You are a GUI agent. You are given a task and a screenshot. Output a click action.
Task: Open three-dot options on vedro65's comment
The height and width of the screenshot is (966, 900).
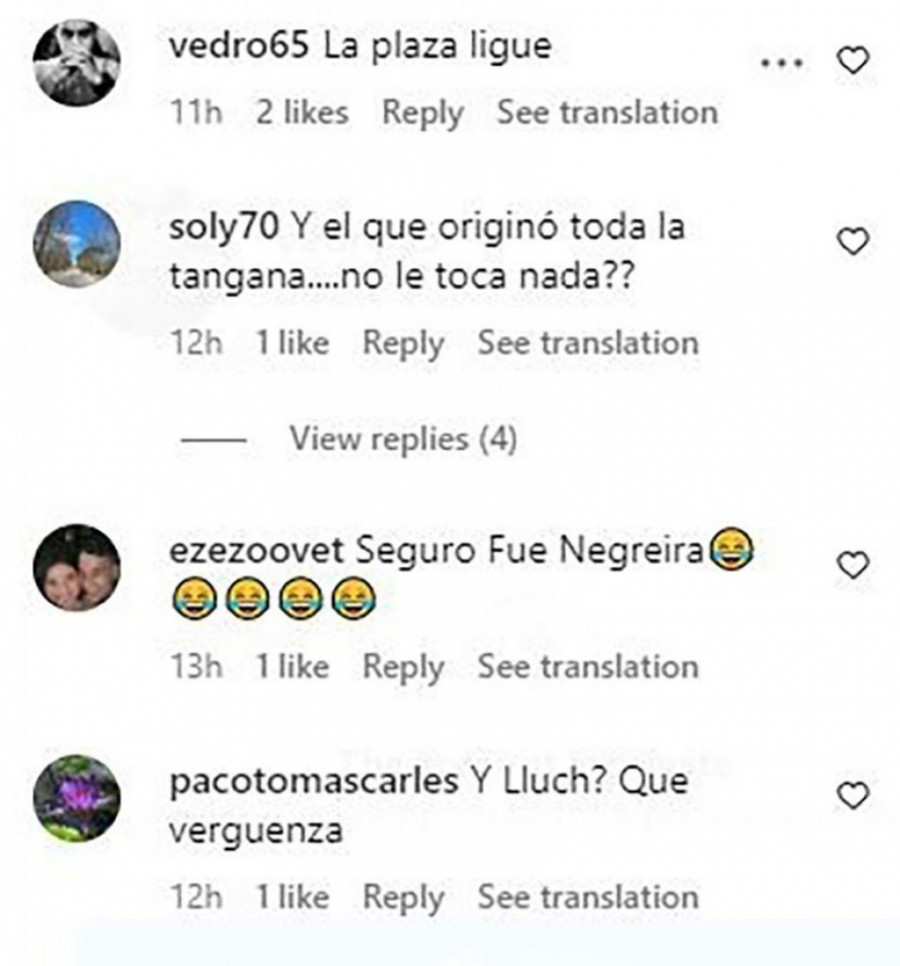click(782, 62)
